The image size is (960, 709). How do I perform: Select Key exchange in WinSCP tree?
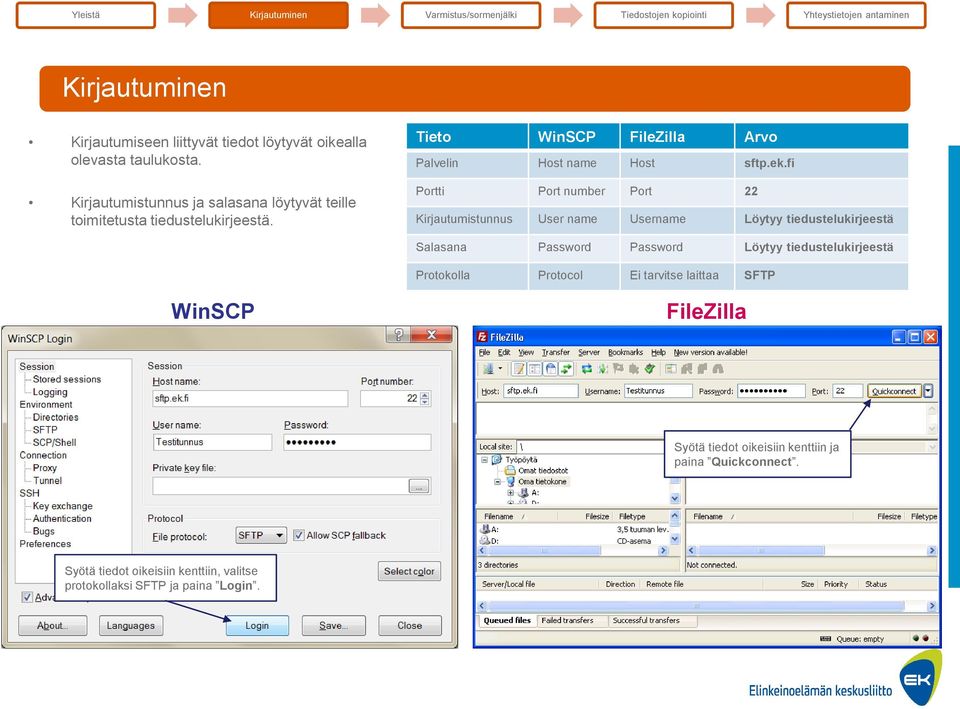[62, 506]
